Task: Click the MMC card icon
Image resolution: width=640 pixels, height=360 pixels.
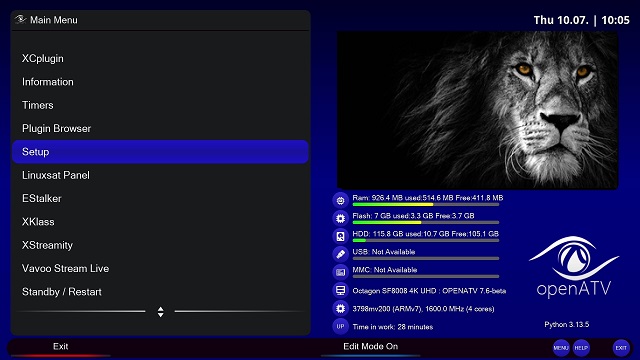Action: [x=340, y=272]
